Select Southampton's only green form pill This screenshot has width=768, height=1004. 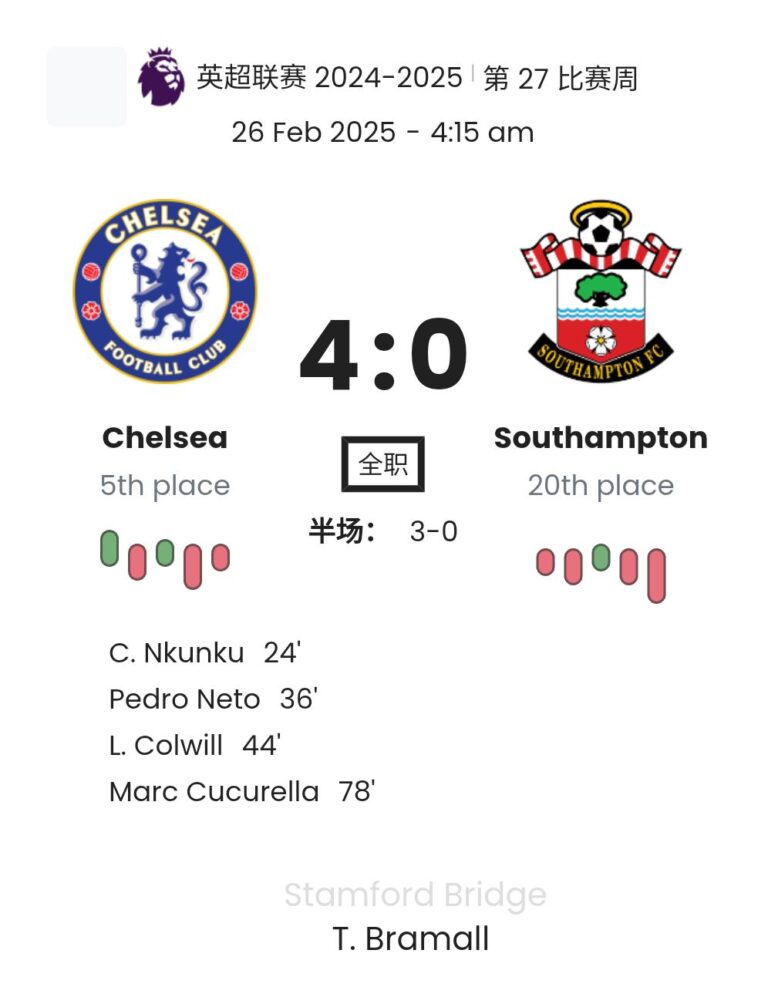point(601,557)
